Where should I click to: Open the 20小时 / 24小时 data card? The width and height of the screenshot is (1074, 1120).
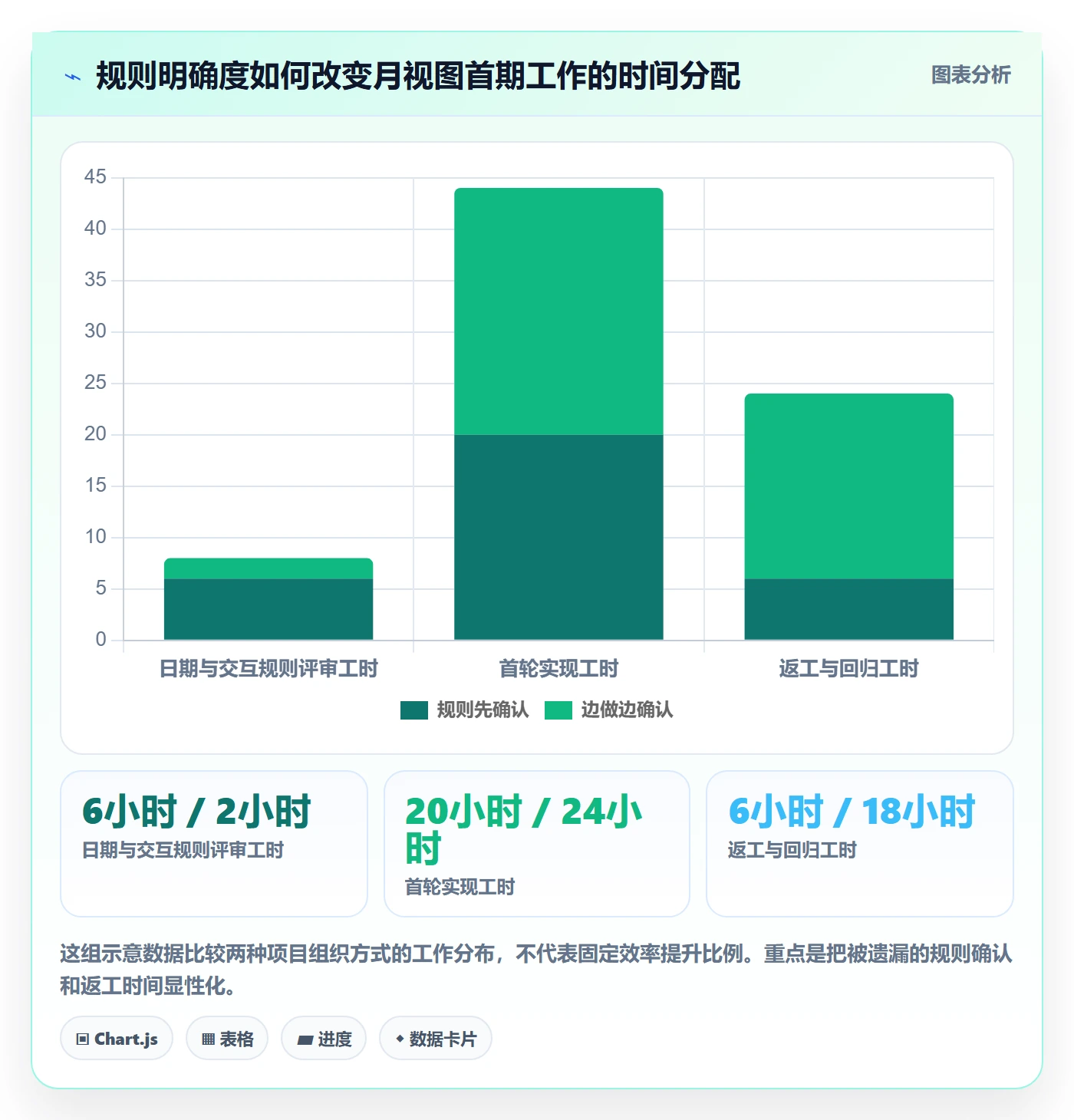pyautogui.click(x=537, y=844)
